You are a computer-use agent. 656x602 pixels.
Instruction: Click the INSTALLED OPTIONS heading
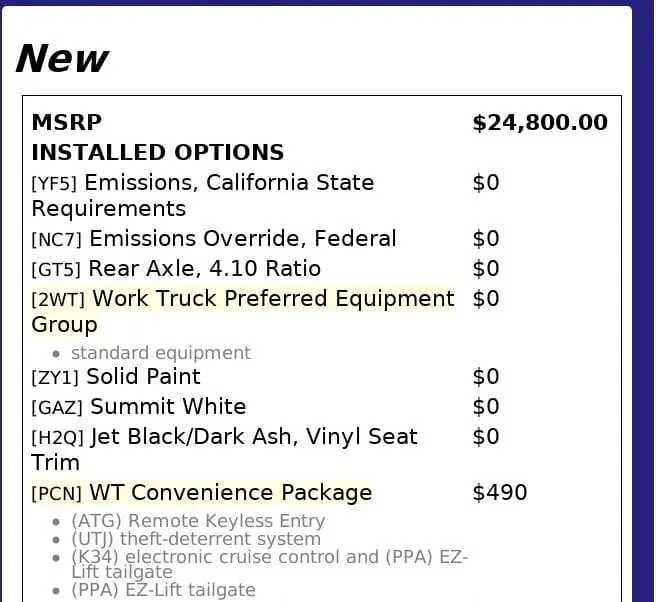point(158,153)
